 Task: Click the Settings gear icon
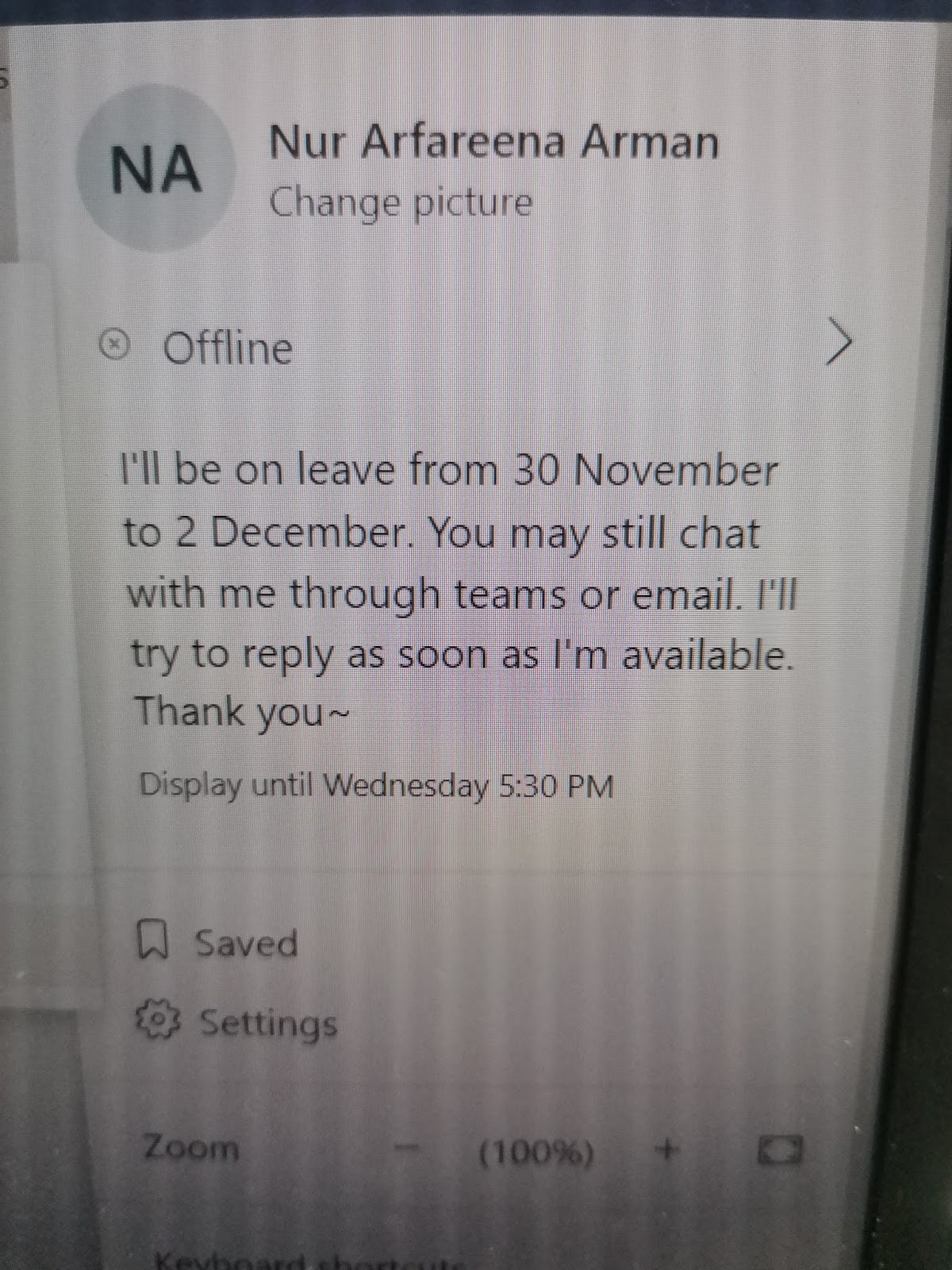[158, 1021]
